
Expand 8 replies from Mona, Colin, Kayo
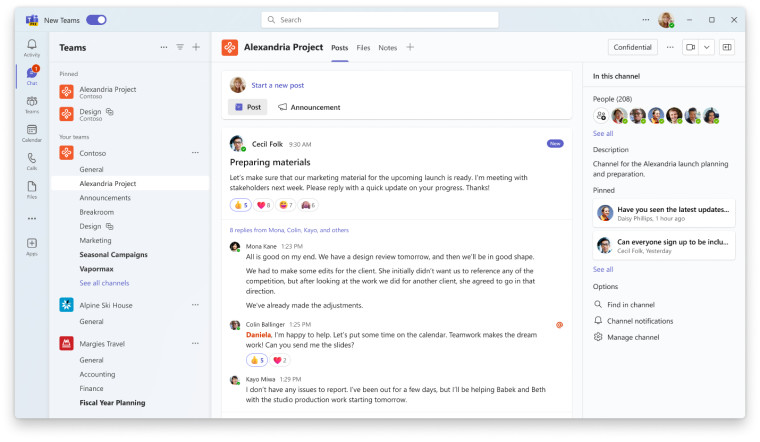[289, 230]
